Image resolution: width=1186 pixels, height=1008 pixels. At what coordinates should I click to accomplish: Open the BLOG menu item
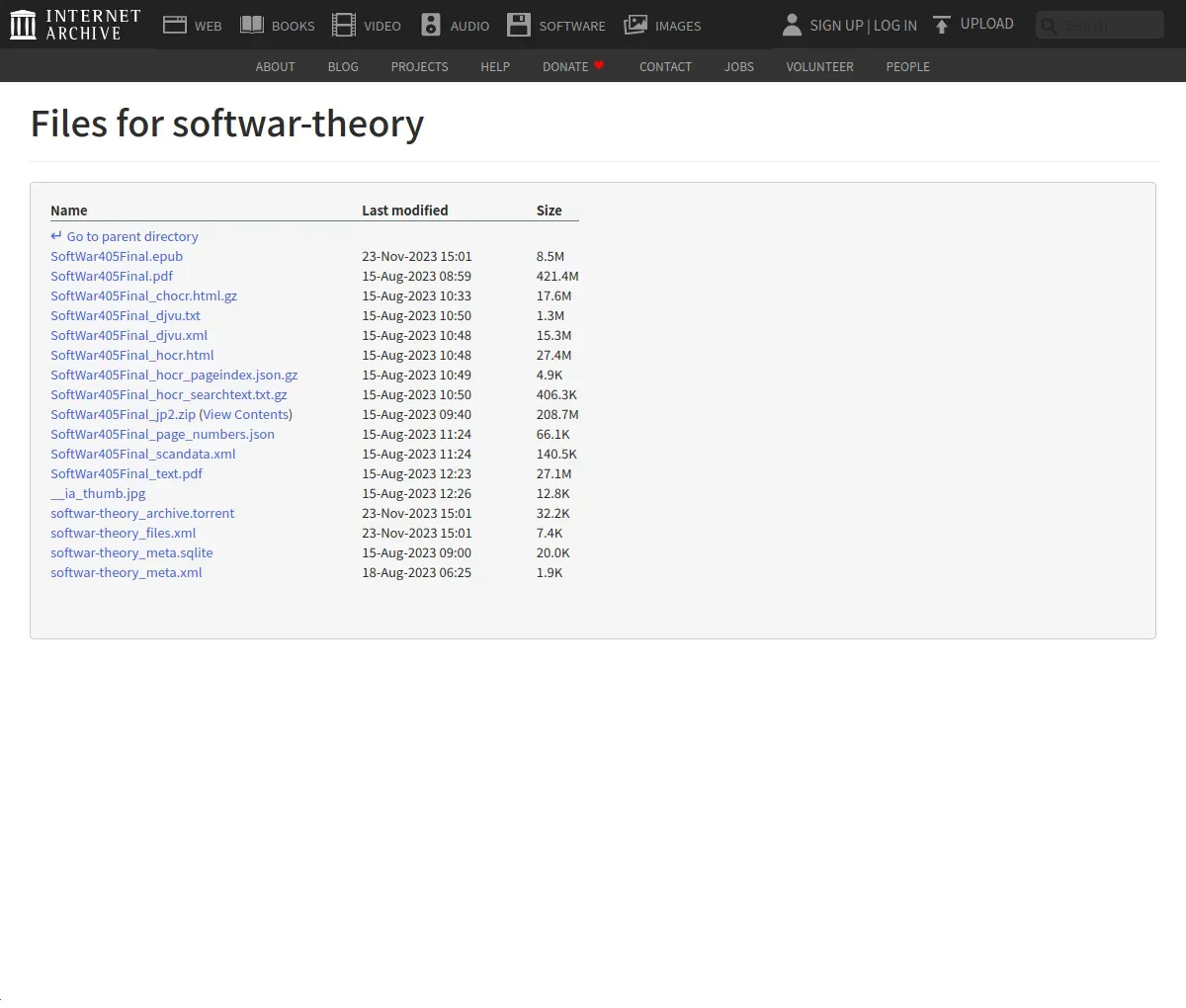(343, 66)
